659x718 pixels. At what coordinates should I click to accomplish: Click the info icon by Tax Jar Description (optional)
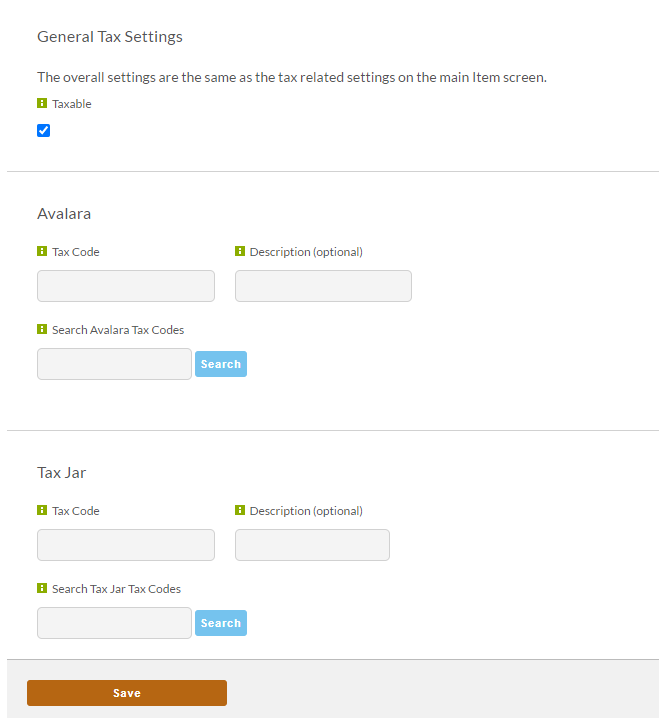click(x=240, y=510)
